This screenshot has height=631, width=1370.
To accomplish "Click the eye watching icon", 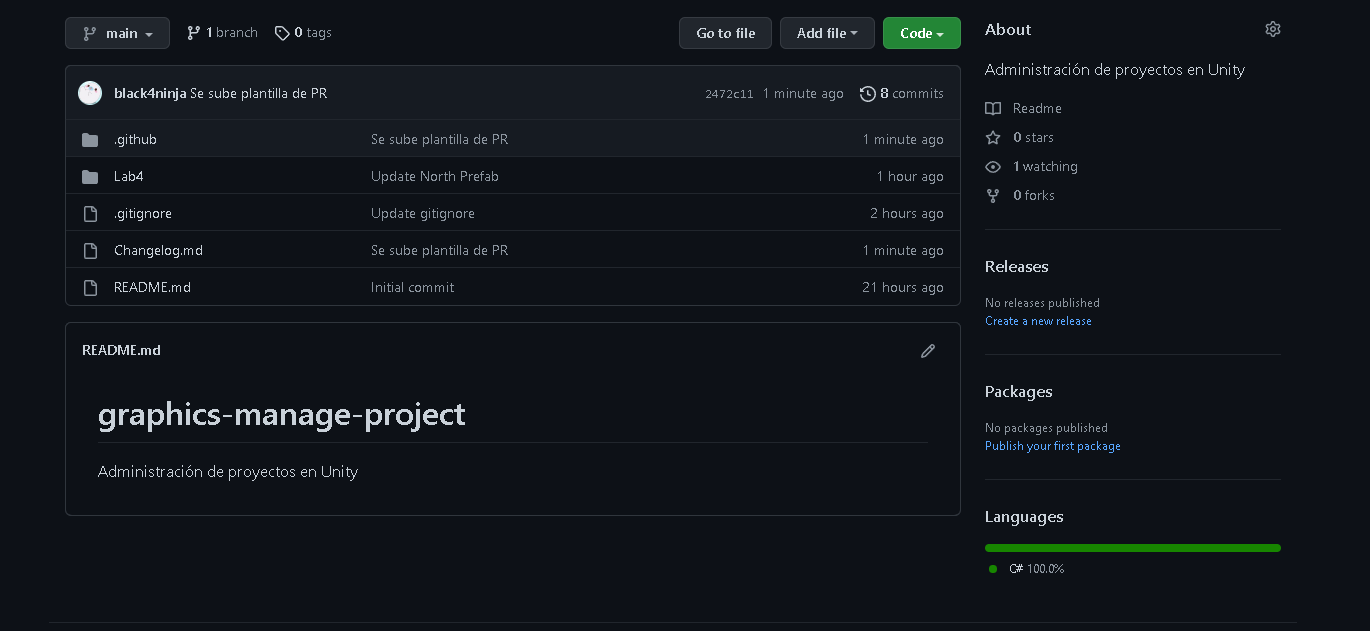I will (x=993, y=166).
